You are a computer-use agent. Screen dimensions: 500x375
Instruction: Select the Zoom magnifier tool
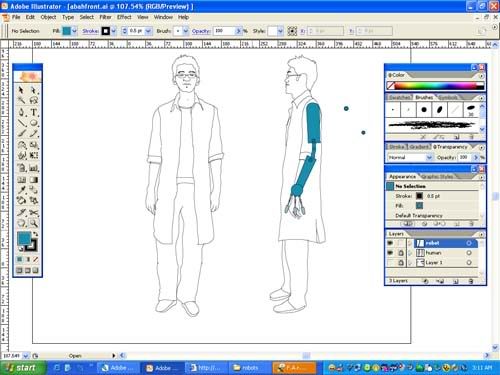(33, 223)
